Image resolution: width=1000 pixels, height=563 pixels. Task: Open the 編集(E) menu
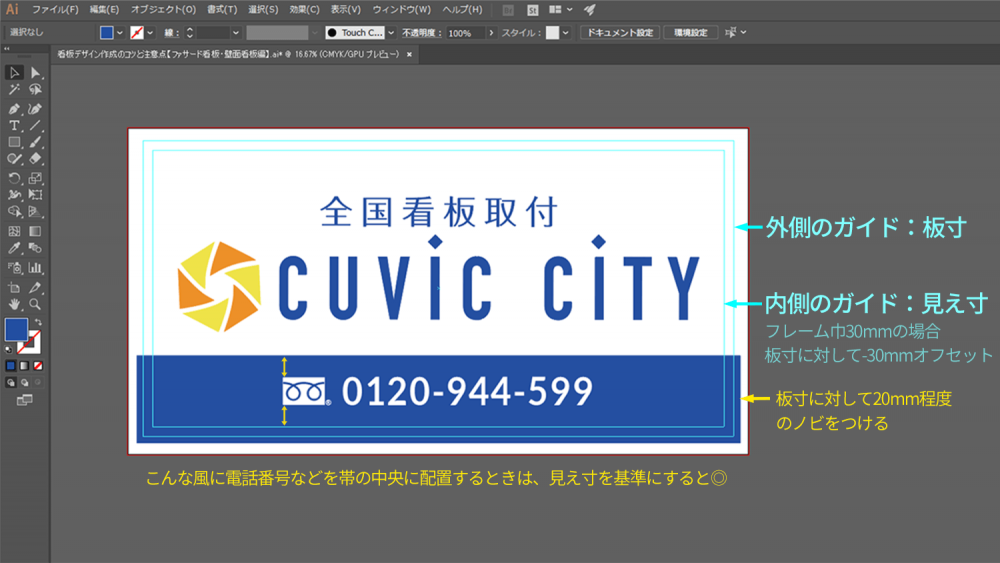tap(104, 10)
